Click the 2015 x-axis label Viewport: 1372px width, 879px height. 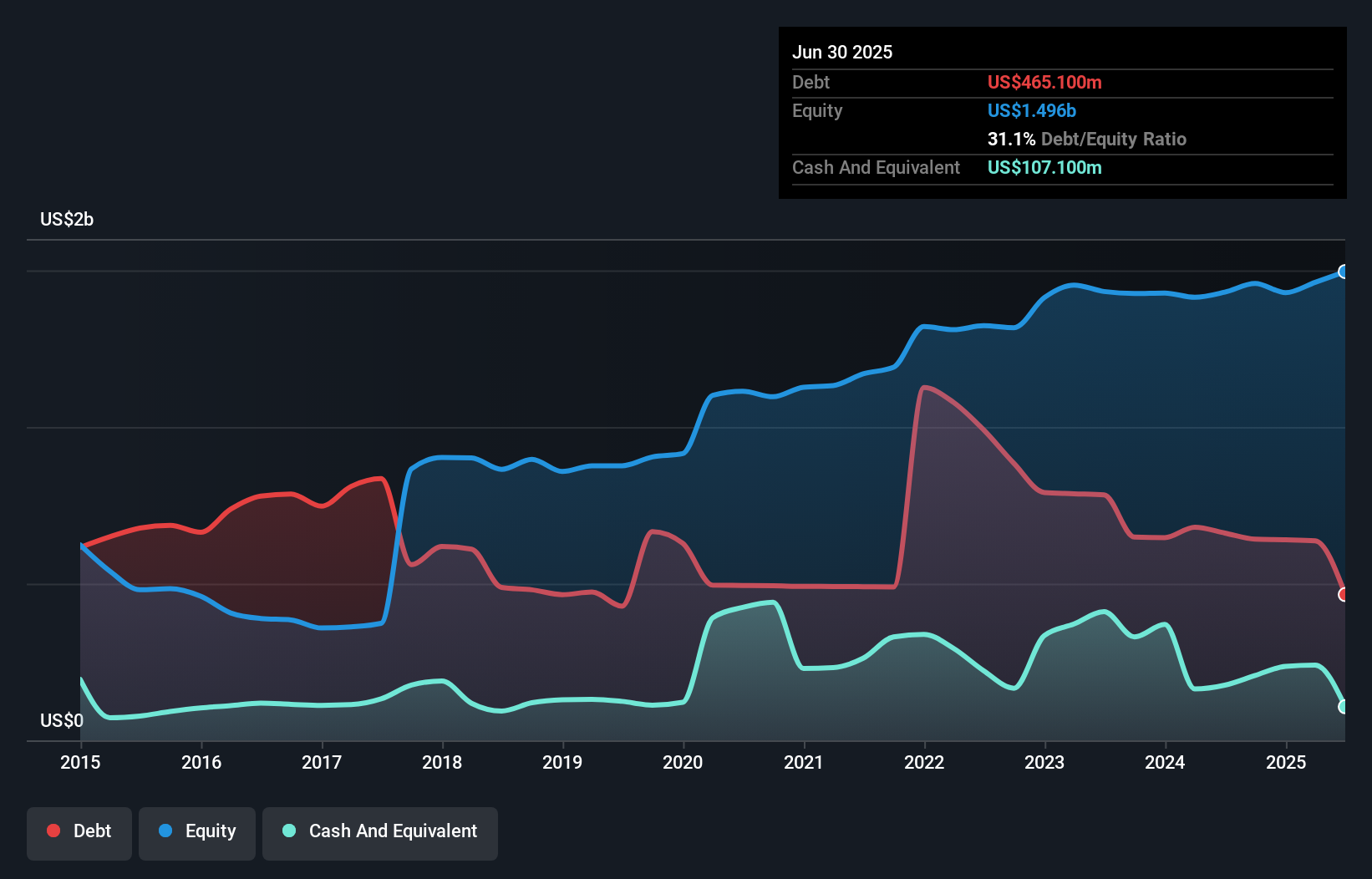pyautogui.click(x=80, y=762)
